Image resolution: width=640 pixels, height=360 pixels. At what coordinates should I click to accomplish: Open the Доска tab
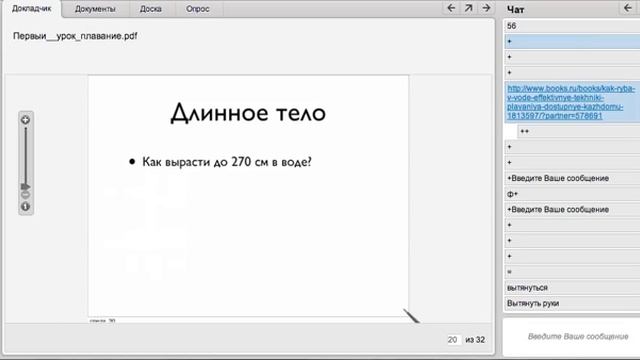coord(151,9)
